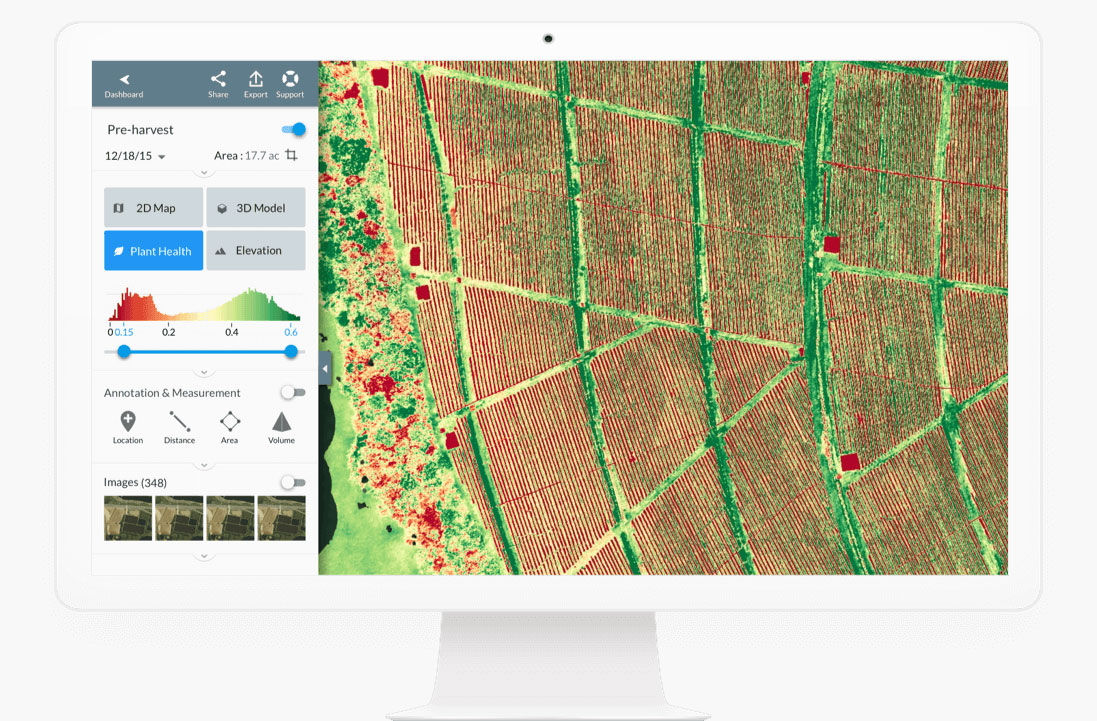The height and width of the screenshot is (721, 1097).
Task: Open Support help
Action: (290, 83)
